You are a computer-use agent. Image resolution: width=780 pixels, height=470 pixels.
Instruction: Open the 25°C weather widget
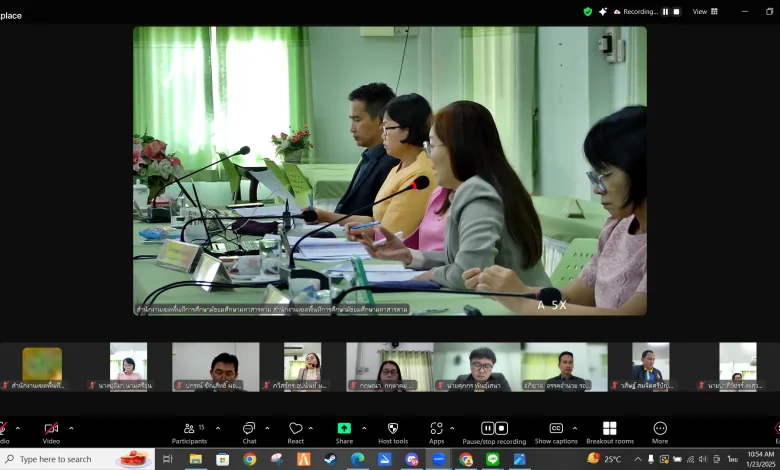pos(604,459)
